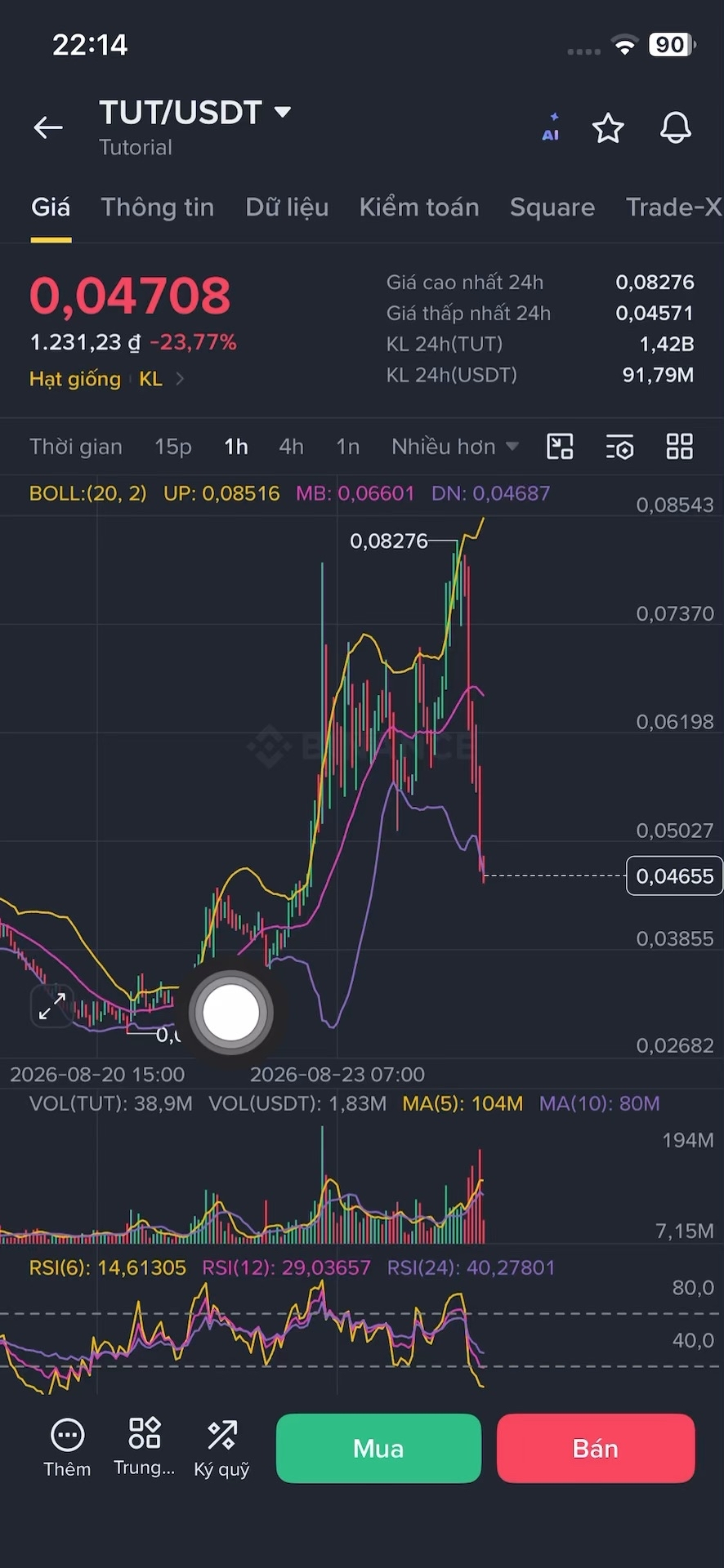Open chart indicator settings icon
The width and height of the screenshot is (724, 1568).
tap(620, 447)
